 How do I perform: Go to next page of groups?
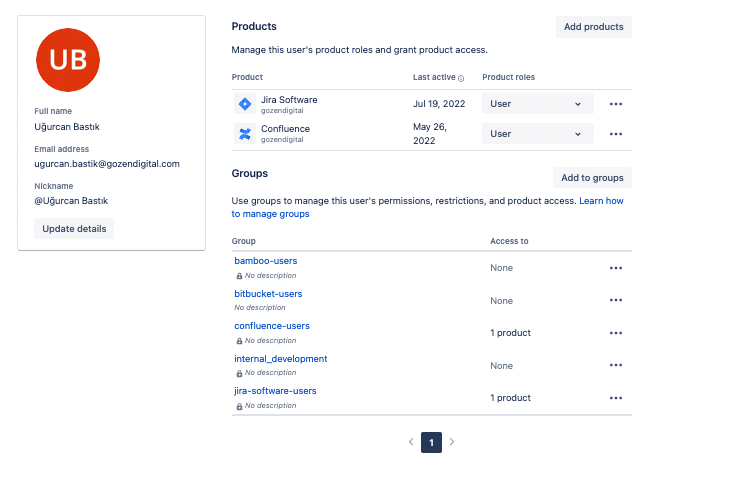coord(452,442)
